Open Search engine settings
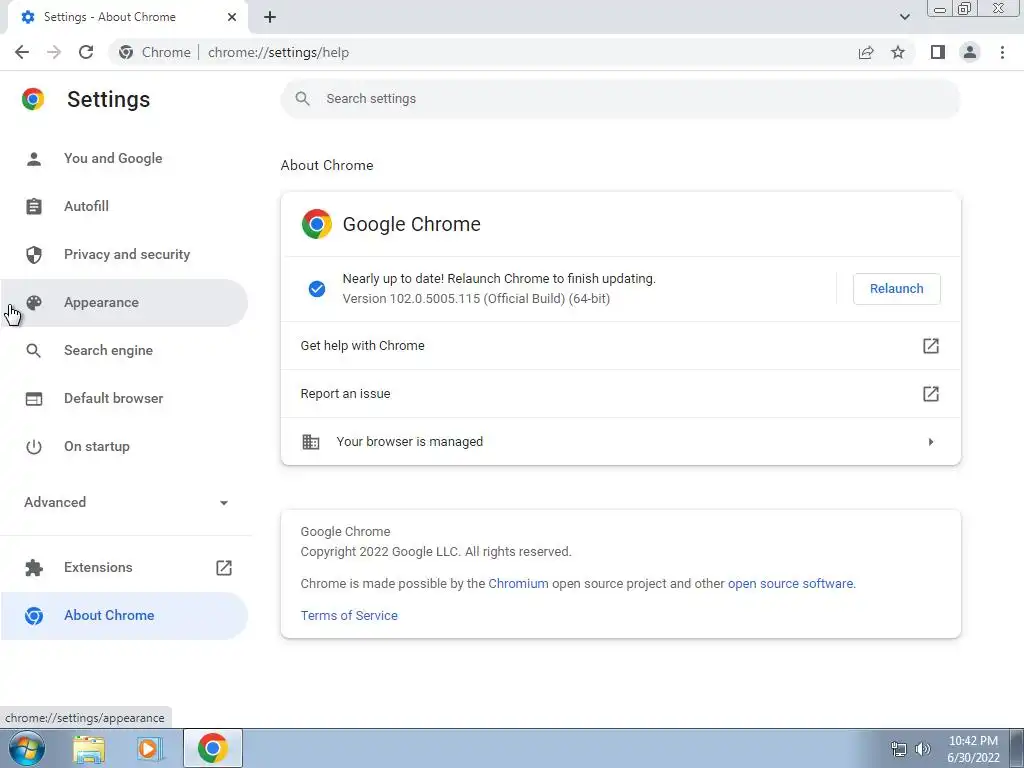 pos(124,350)
